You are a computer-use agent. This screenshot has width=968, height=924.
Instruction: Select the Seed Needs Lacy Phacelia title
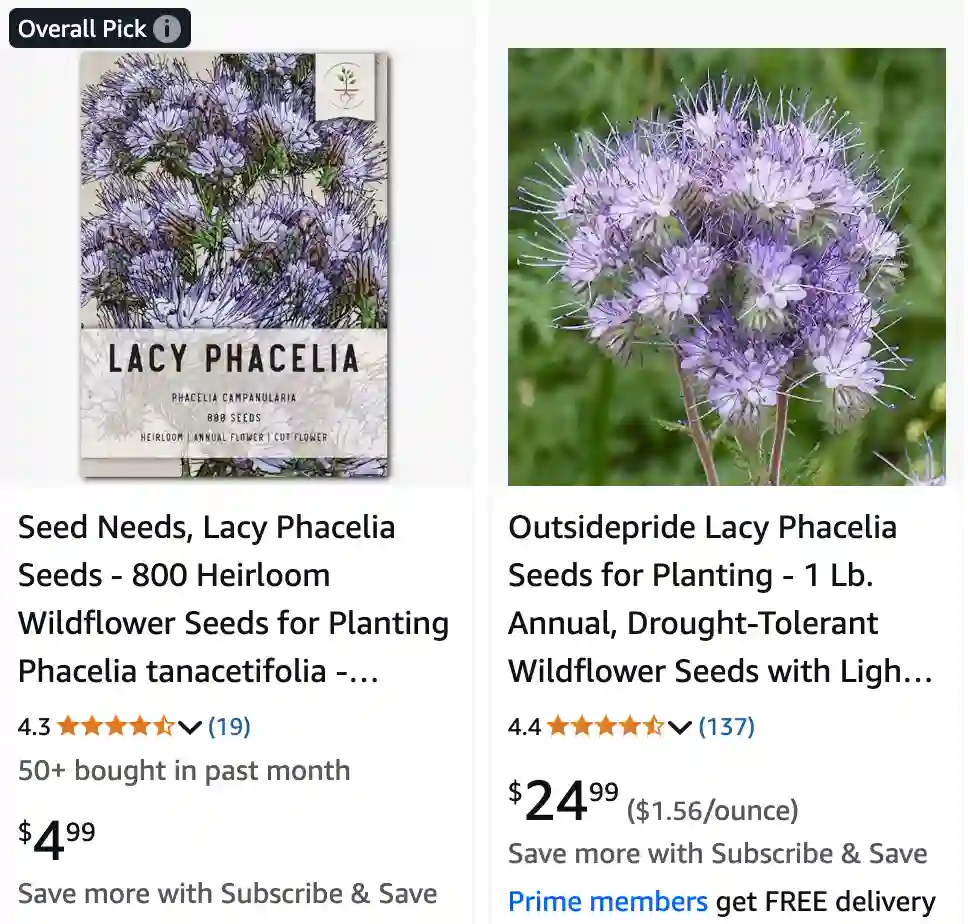232,598
